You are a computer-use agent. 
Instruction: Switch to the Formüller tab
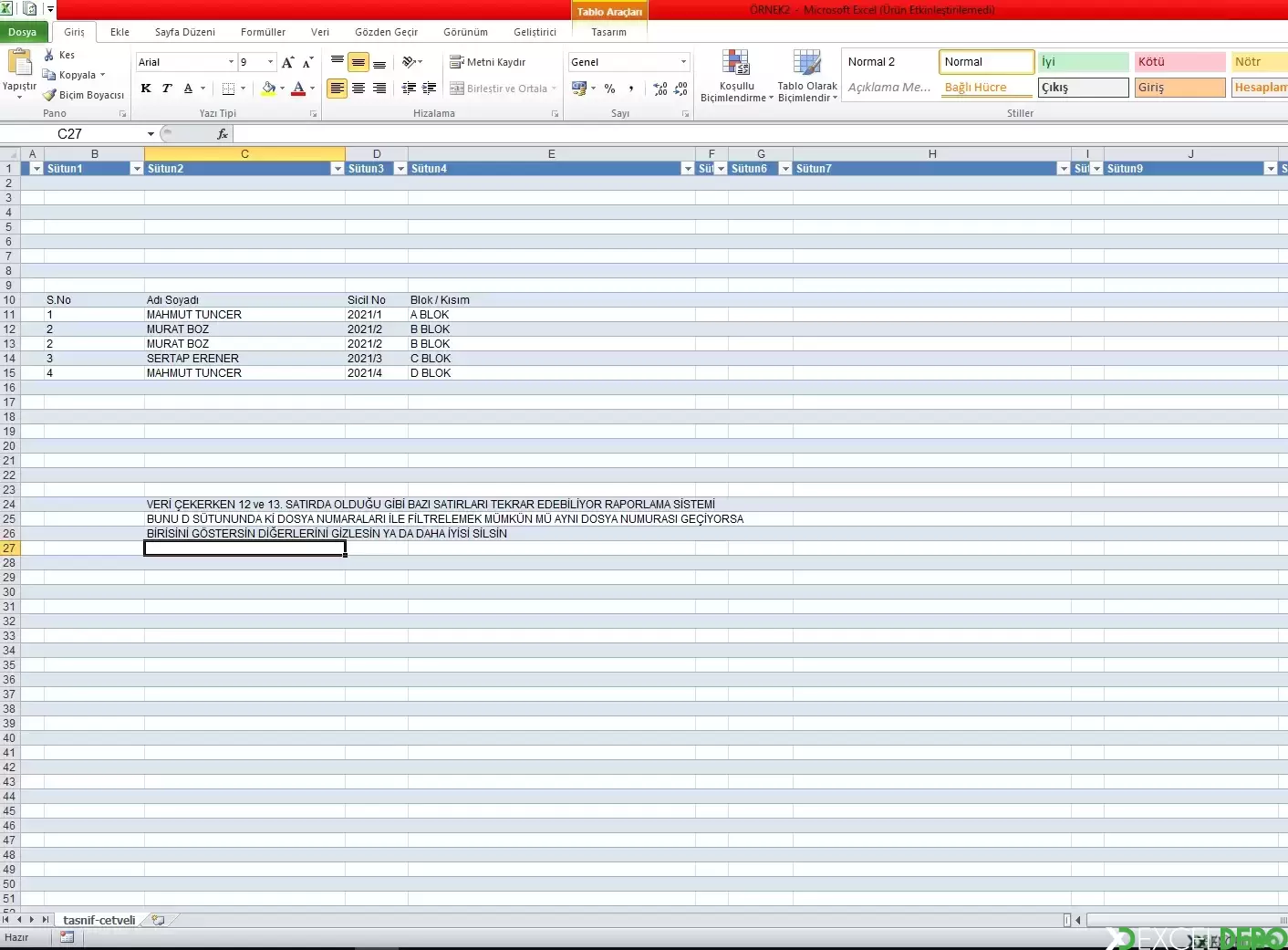click(264, 32)
